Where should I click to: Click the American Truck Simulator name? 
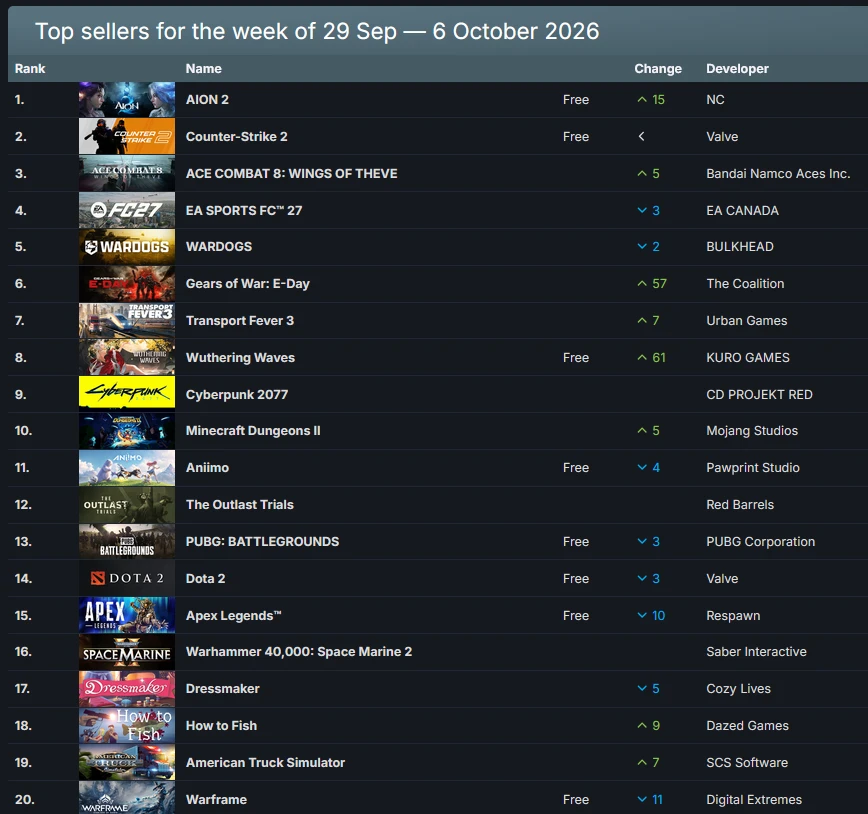click(x=265, y=763)
